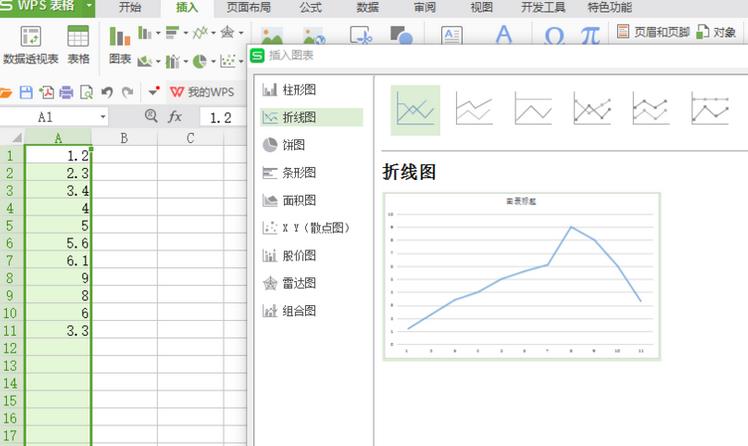Click cell A5 containing value 5
Viewport: 748px width, 446px height.
tap(58, 225)
